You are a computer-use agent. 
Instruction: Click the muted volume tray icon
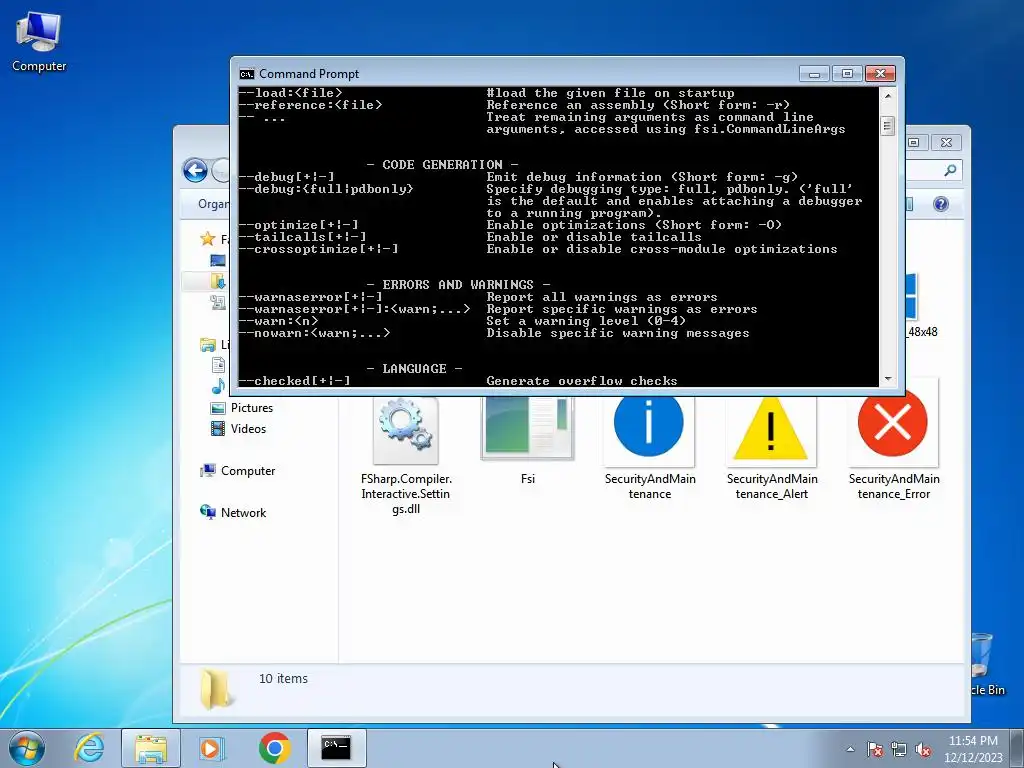click(923, 750)
